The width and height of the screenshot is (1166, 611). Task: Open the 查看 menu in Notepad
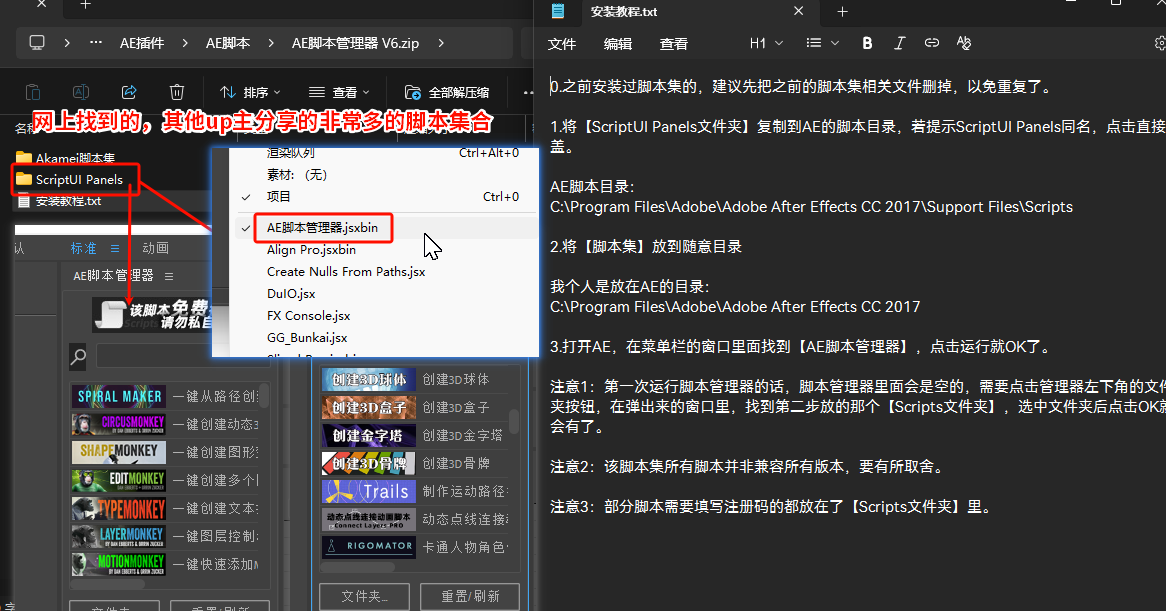tap(673, 44)
